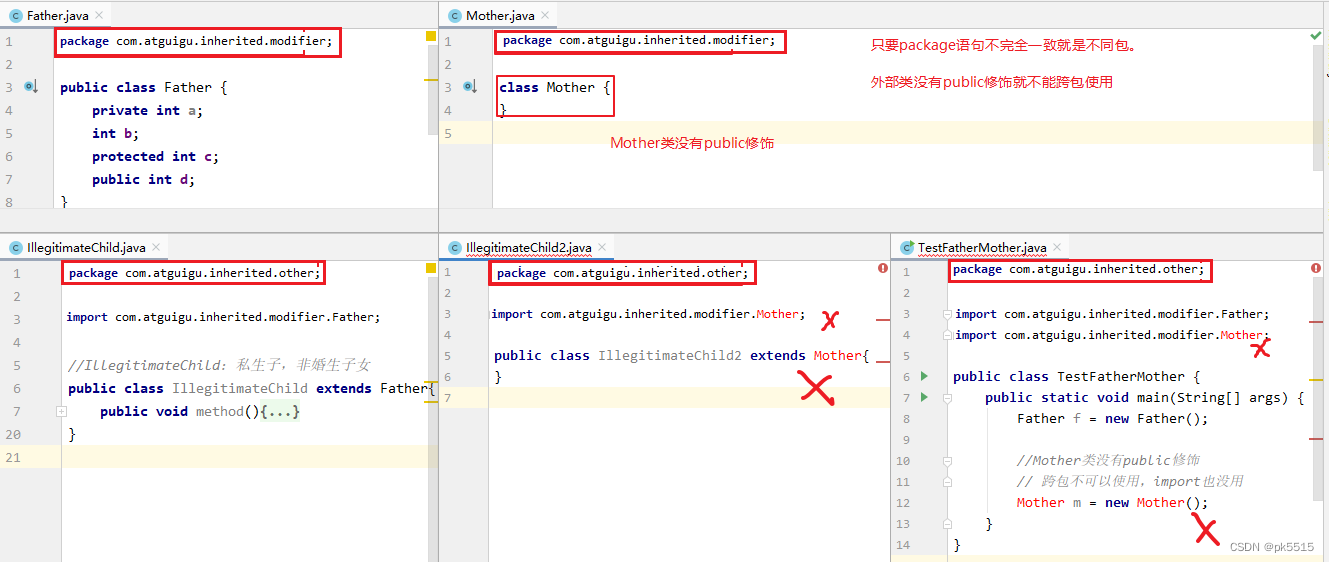Screen dimensions: 1329x562
Task: Click the folded {...} body placeholder of method()
Action: [279, 411]
